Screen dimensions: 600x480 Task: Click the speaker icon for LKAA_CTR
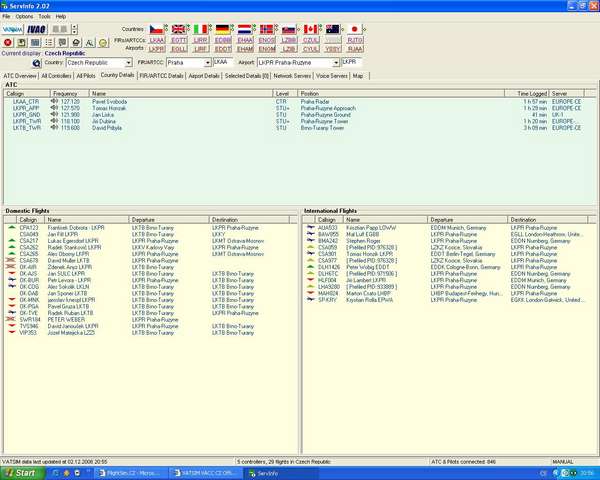[54, 101]
